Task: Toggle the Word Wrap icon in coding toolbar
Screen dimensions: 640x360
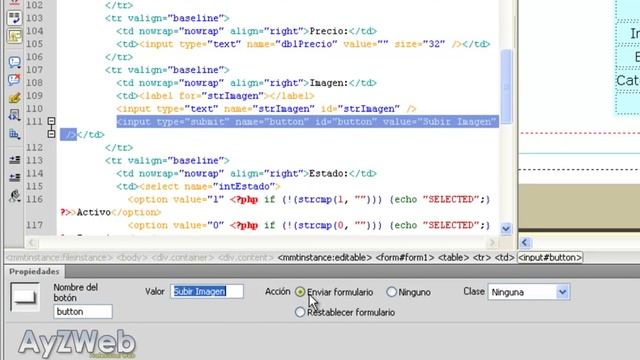Action: 14,18
